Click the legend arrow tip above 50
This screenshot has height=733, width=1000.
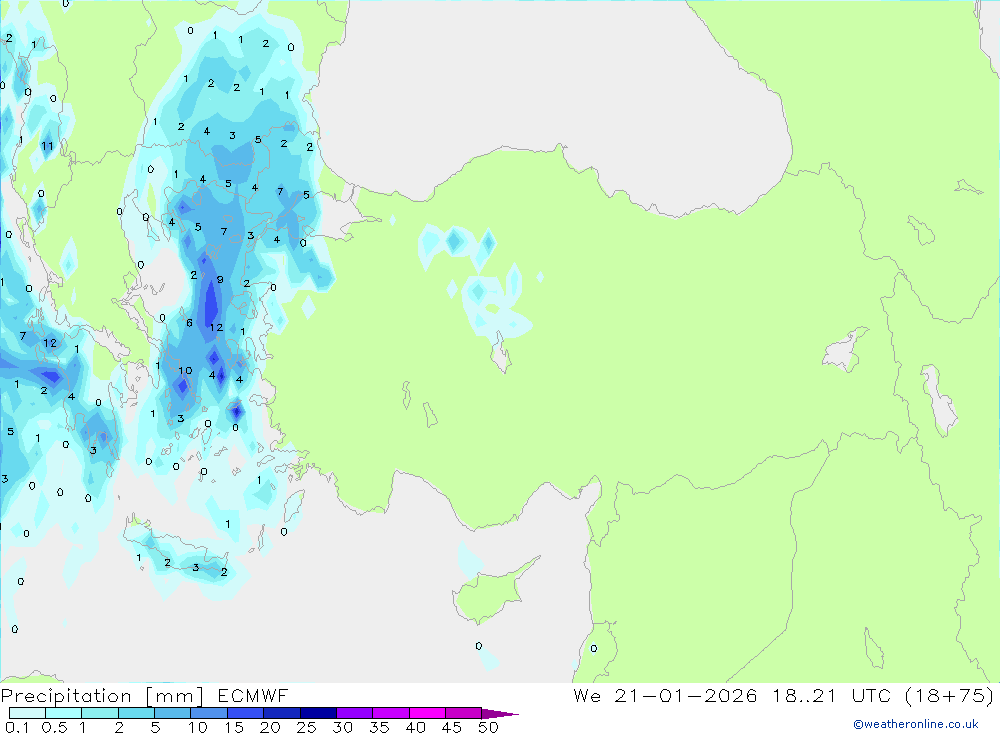500,713
